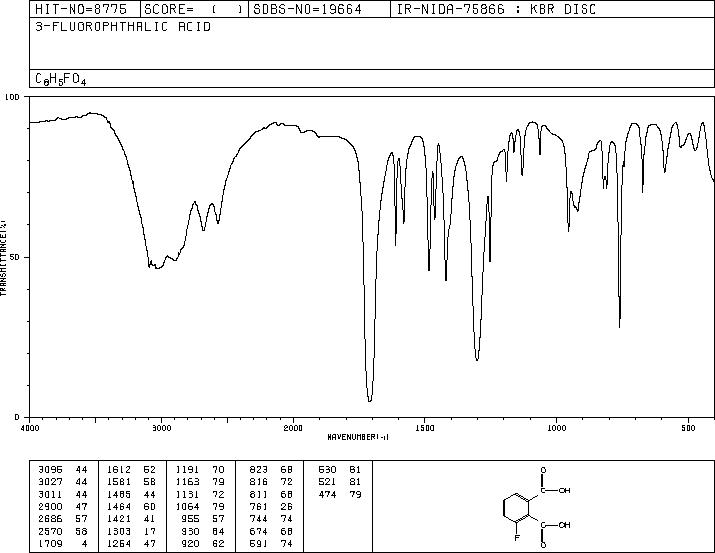Select the 3-FLUOROPHTHALIC ACID compound name
This screenshot has width=715, height=553.
coord(123,27)
